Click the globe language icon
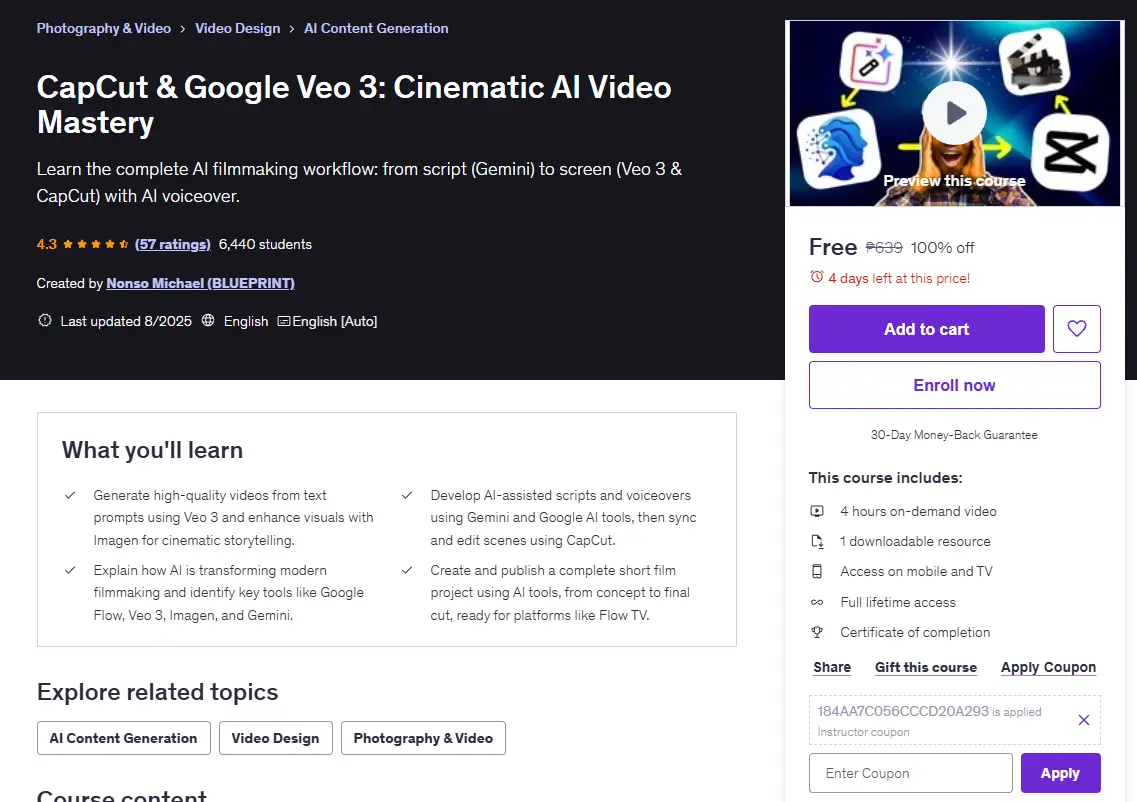This screenshot has width=1137, height=802. pos(208,321)
